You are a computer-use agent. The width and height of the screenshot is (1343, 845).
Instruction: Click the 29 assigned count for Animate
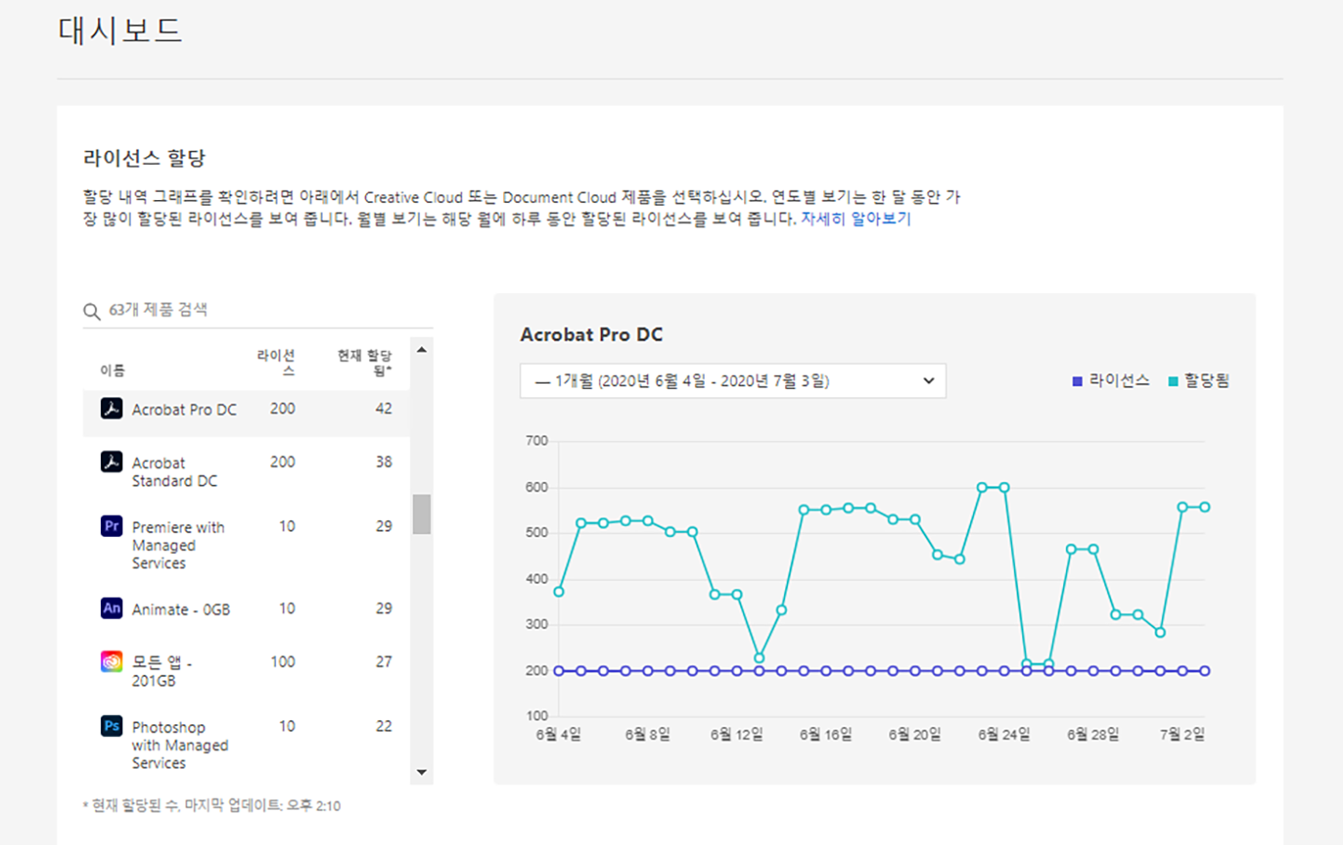[x=384, y=608]
